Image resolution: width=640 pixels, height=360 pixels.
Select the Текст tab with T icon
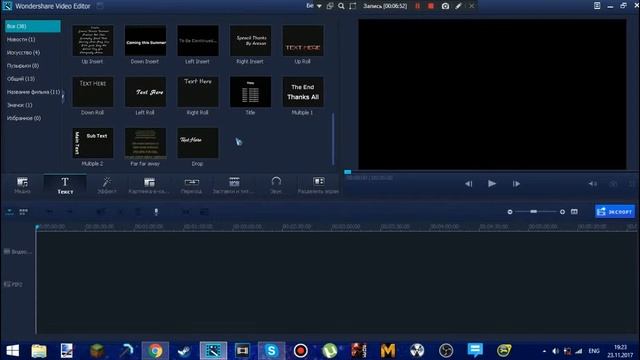65,185
